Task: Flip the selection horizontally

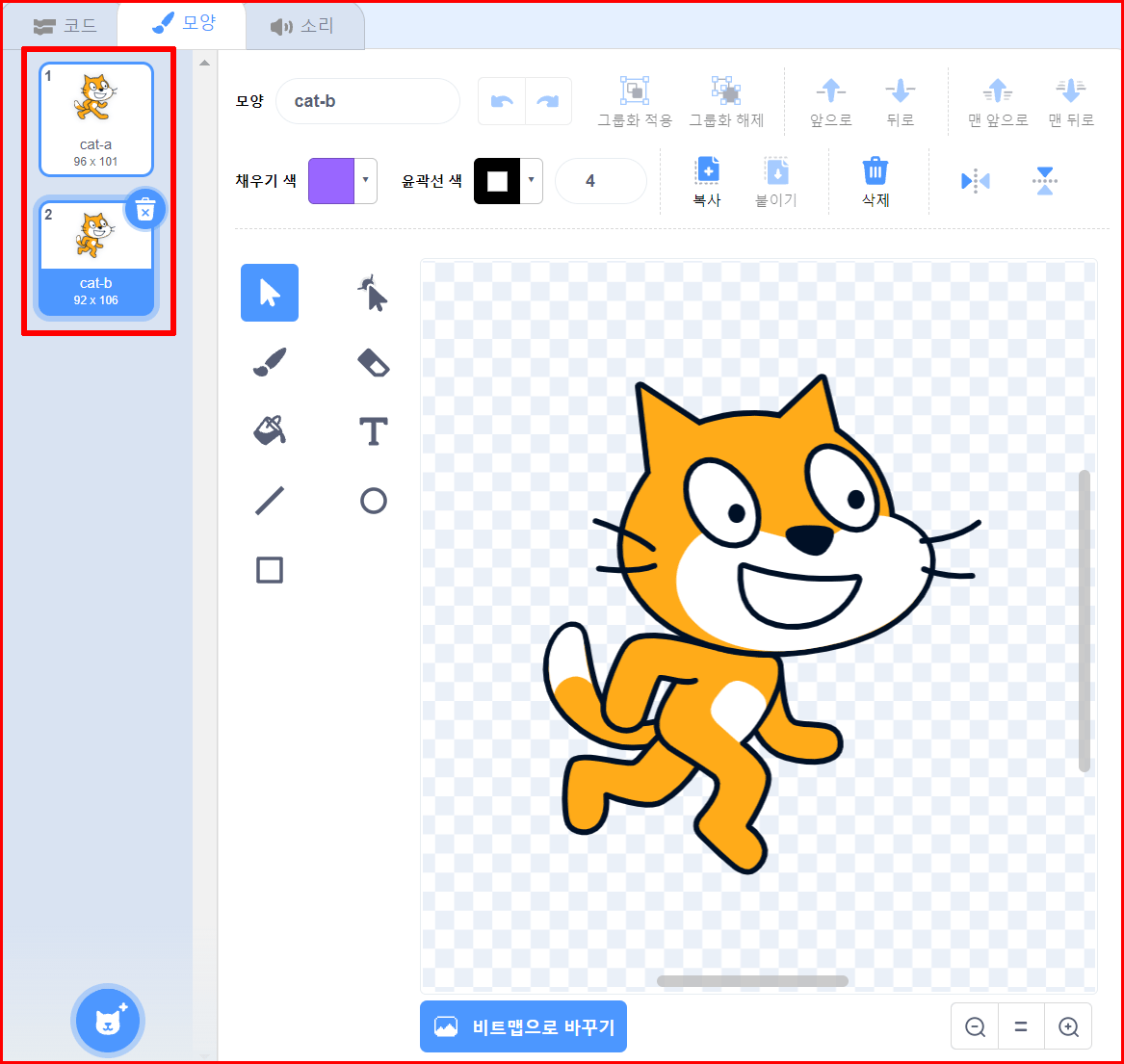Action: (x=975, y=181)
